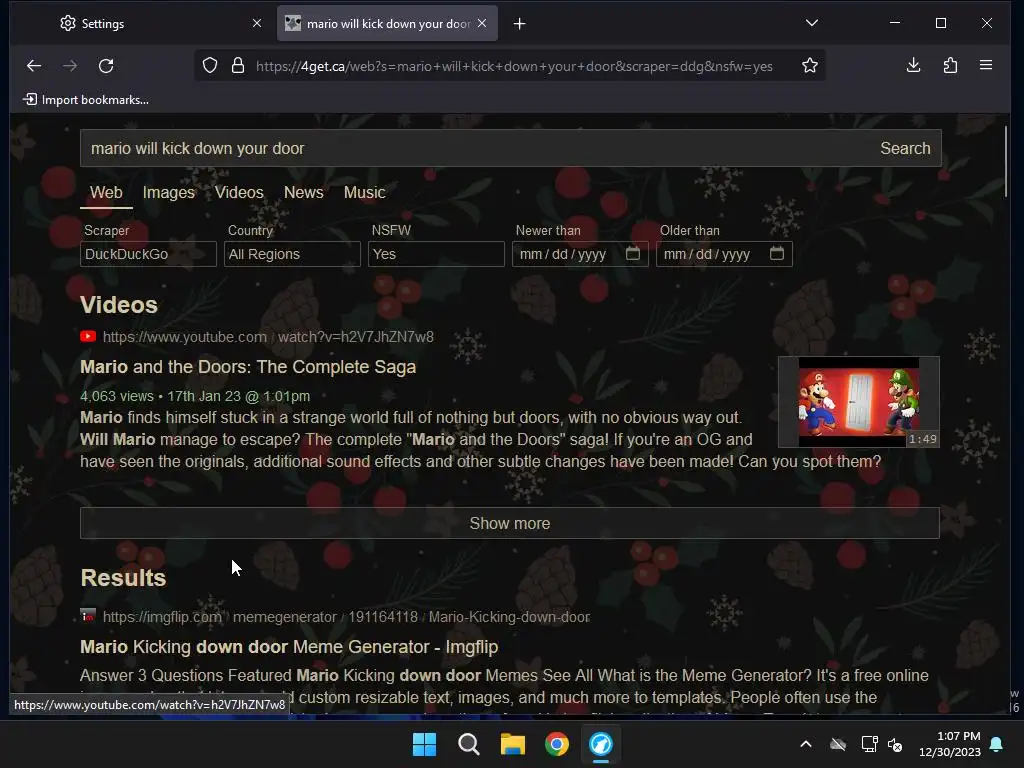This screenshot has width=1024, height=768.
Task: Open Mario and the Doors video title
Action: [248, 367]
